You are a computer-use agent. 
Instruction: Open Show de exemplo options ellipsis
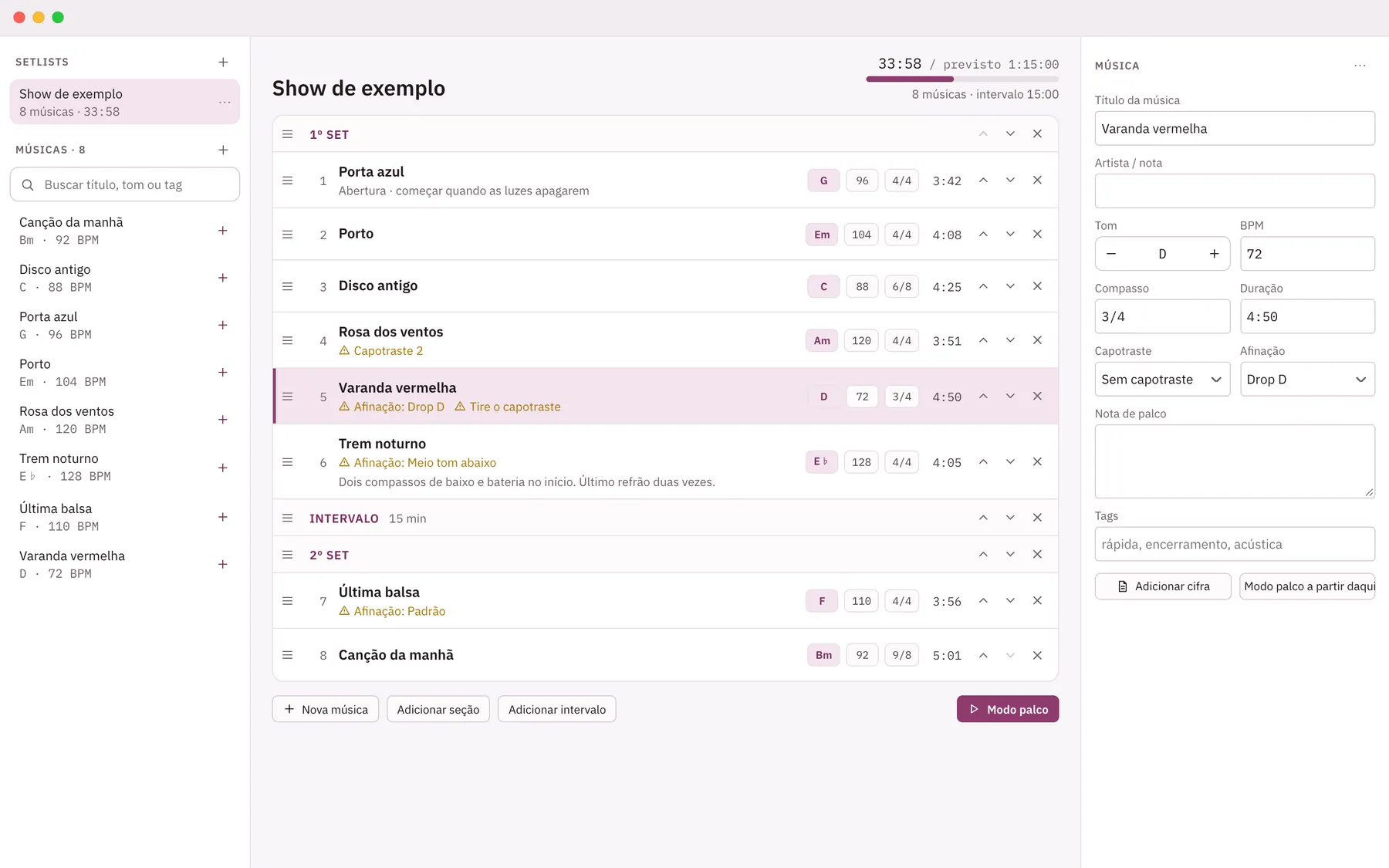[225, 102]
